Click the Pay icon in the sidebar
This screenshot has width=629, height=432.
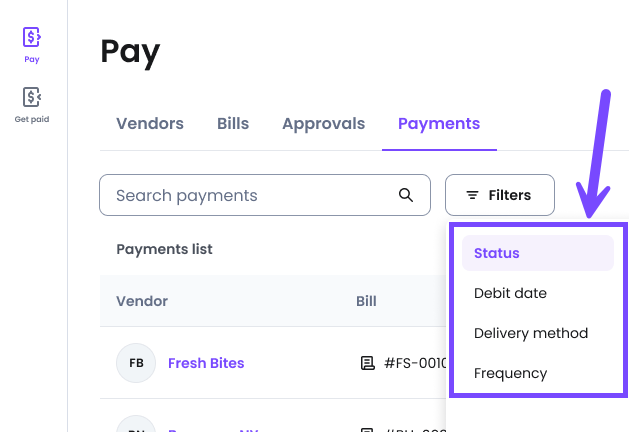[32, 38]
